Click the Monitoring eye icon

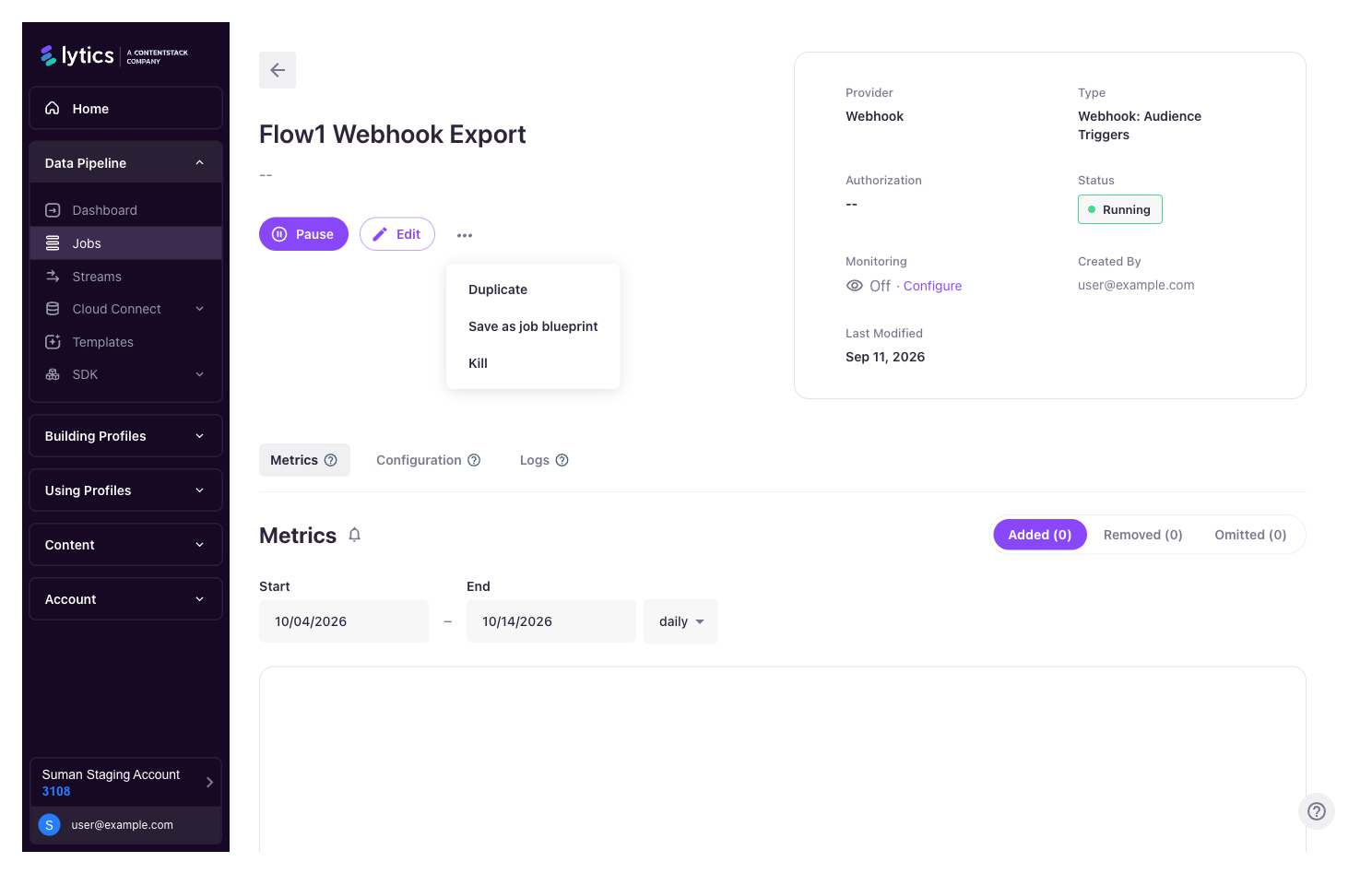(x=855, y=286)
